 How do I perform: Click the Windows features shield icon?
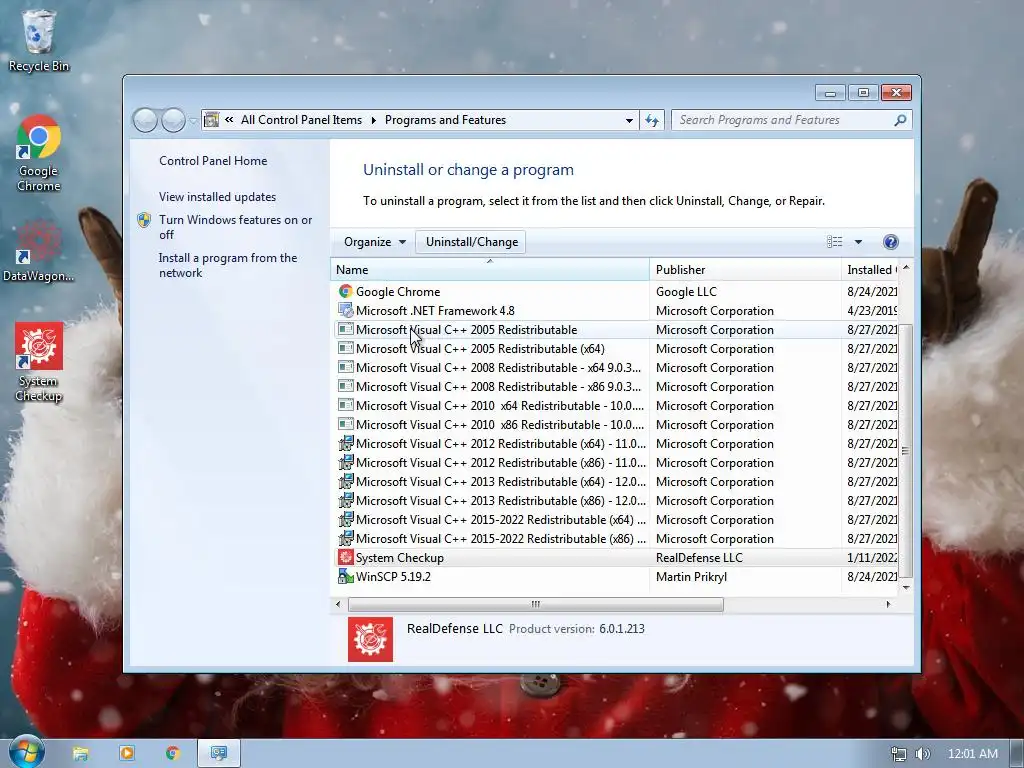coord(144,220)
